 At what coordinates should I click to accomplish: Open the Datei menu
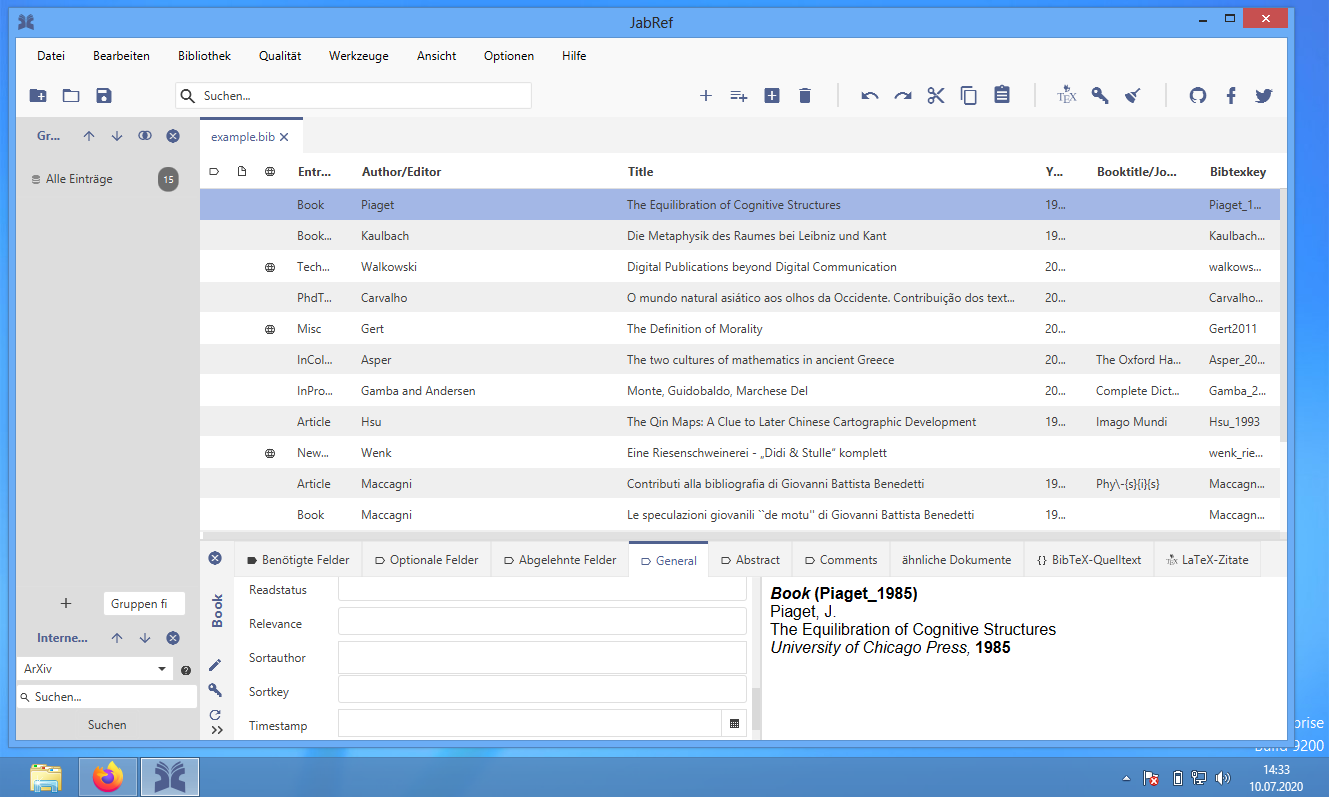point(51,56)
